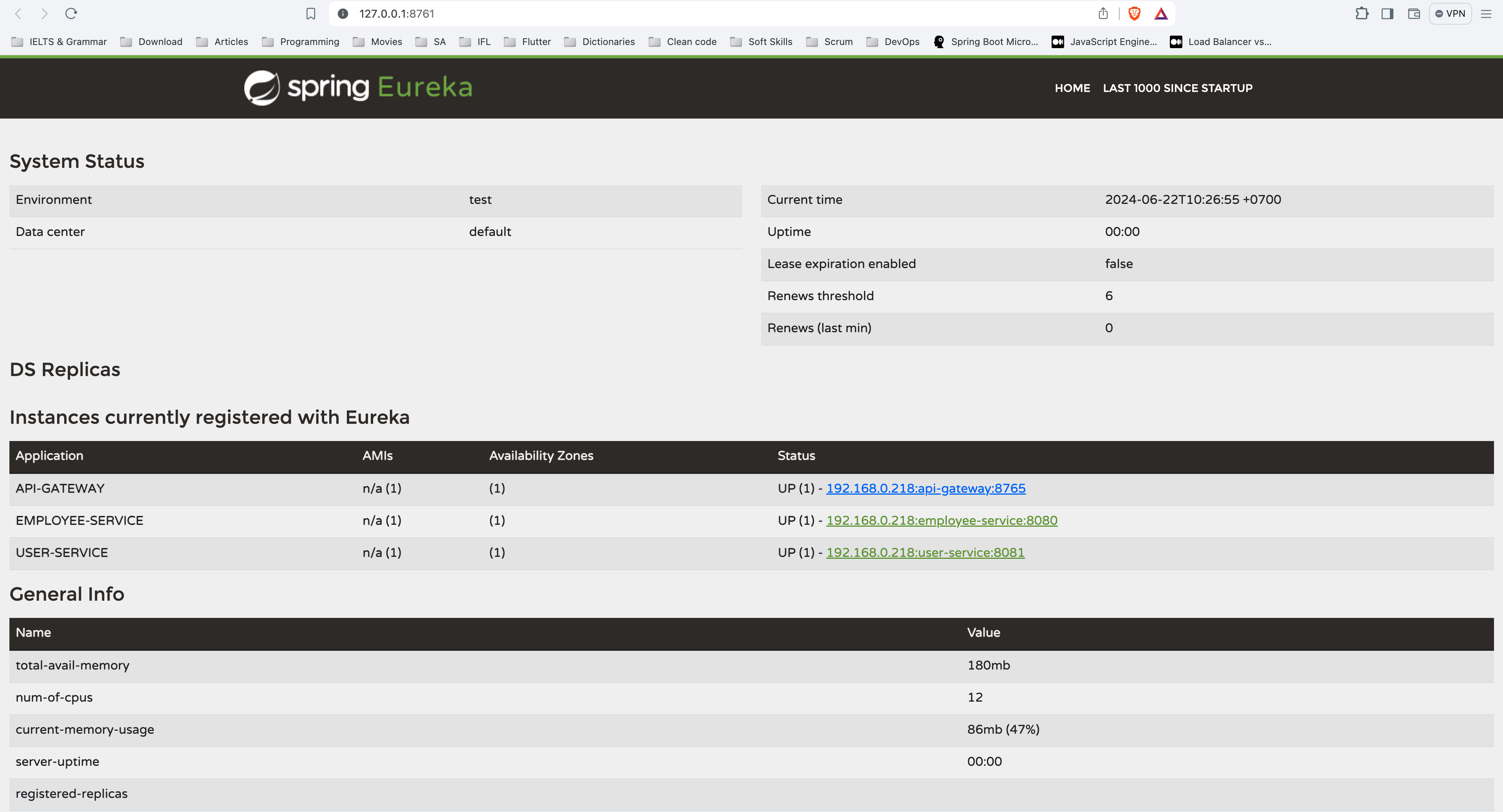
Task: Click the registered-replicas row name
Action: pos(71,793)
